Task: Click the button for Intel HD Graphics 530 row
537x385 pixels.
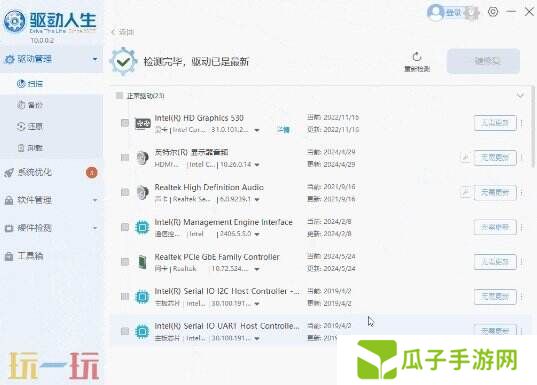Action: click(x=495, y=123)
